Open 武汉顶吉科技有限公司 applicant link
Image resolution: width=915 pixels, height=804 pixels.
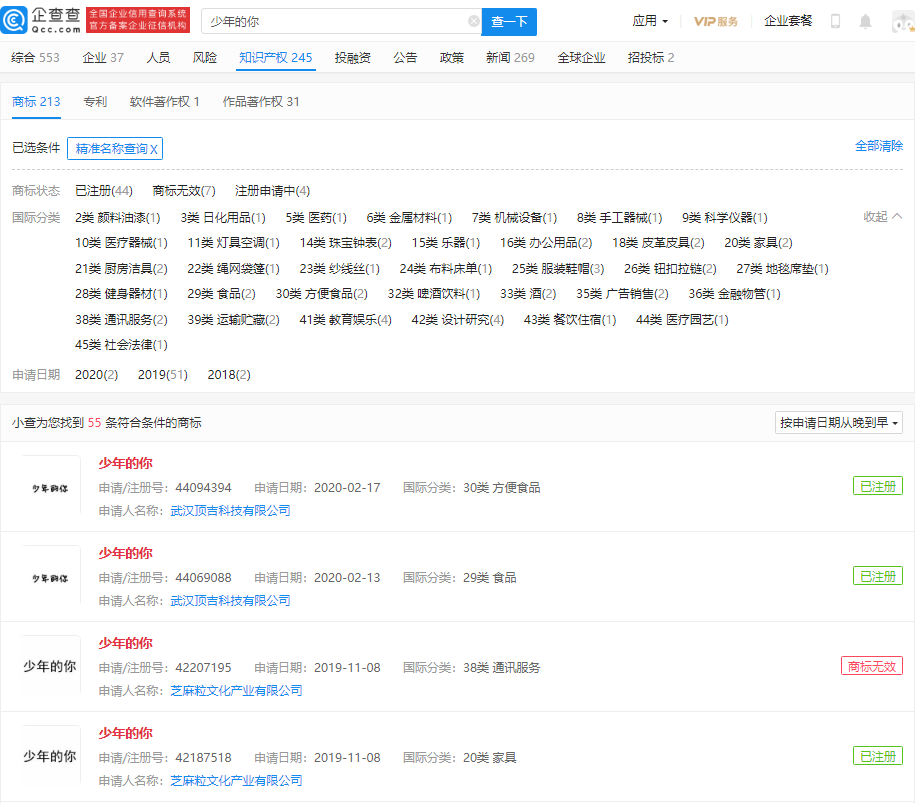[230, 511]
